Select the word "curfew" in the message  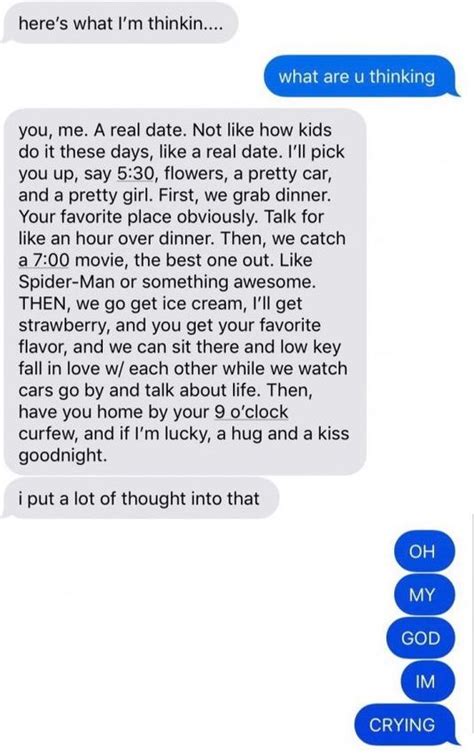[47, 434]
